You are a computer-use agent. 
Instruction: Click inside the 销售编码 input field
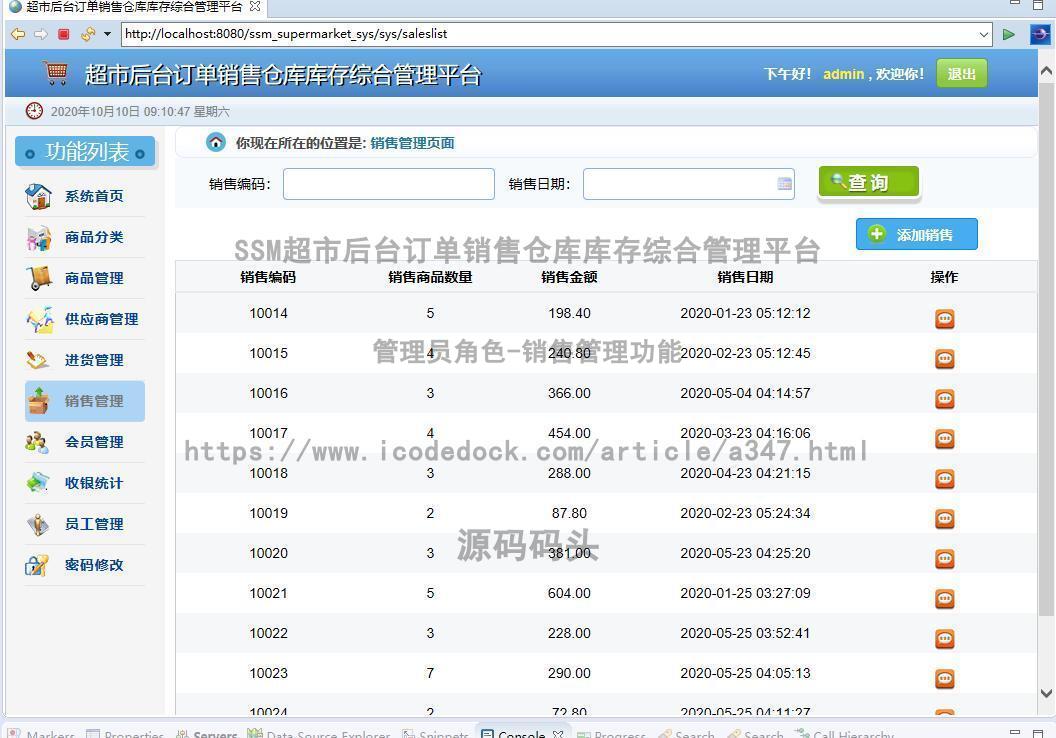point(388,183)
